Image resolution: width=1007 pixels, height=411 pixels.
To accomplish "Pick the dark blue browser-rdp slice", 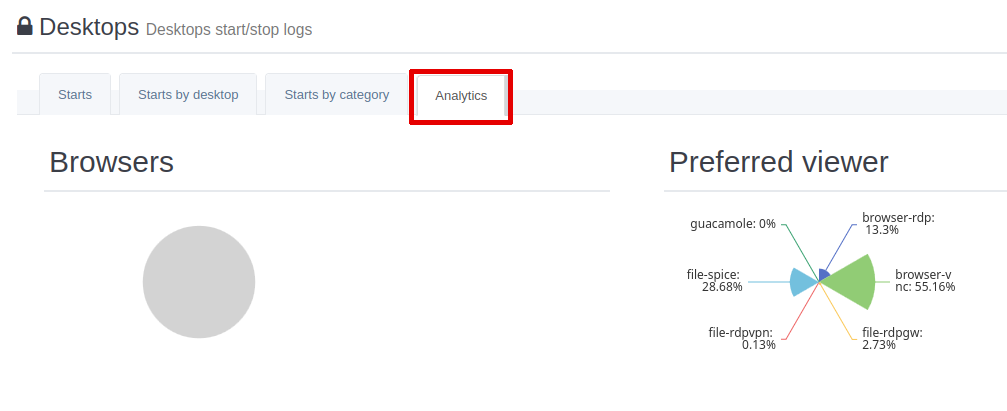I will (x=824, y=274).
